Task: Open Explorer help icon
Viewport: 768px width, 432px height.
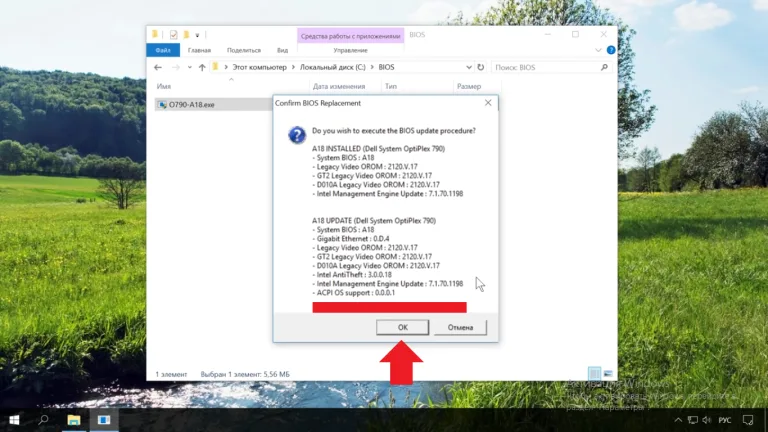Action: tap(611, 50)
